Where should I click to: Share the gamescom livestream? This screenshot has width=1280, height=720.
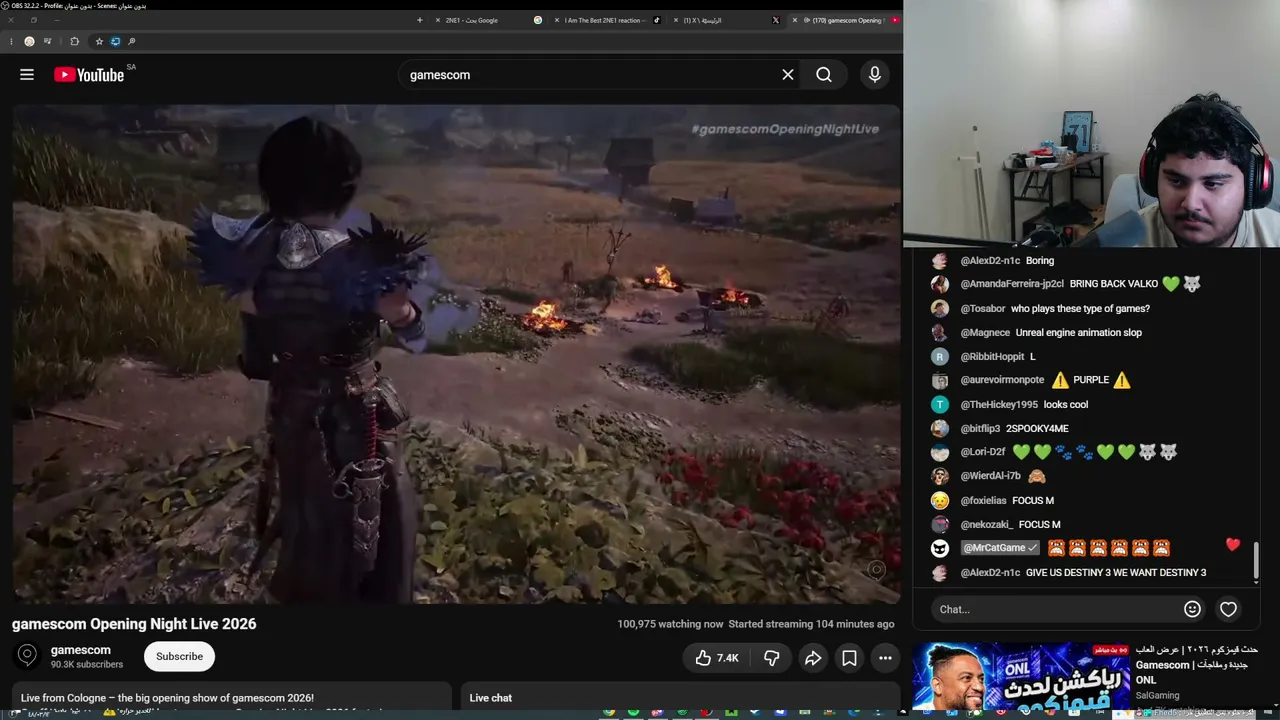(x=813, y=658)
